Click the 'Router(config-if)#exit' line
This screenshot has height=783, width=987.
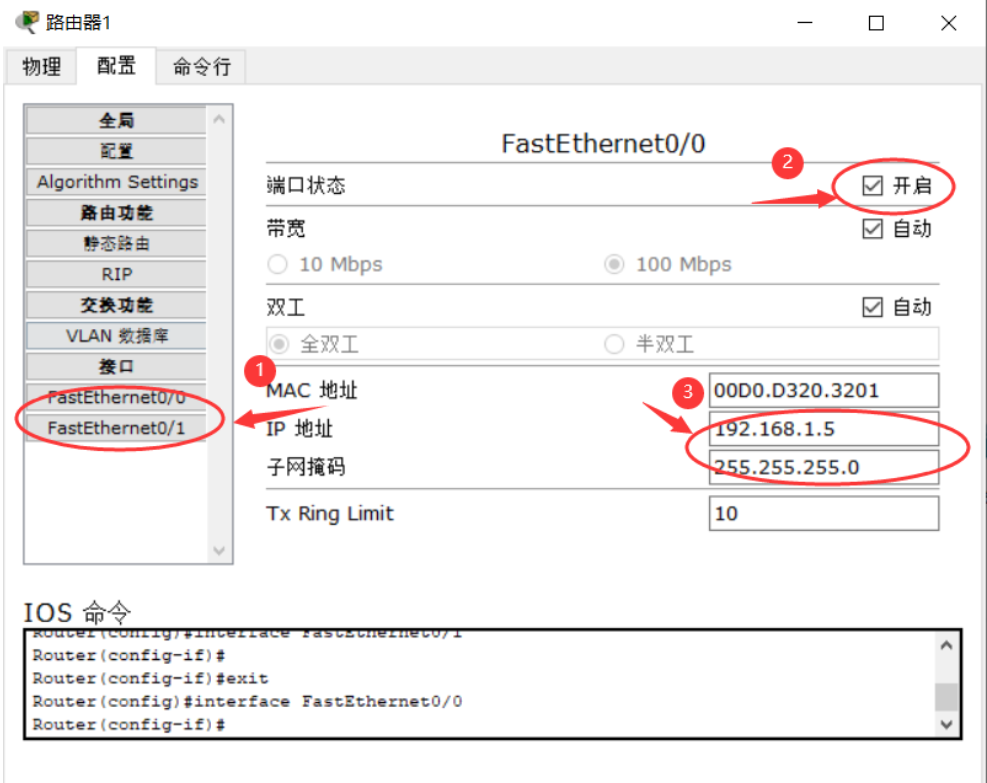[x=150, y=679]
